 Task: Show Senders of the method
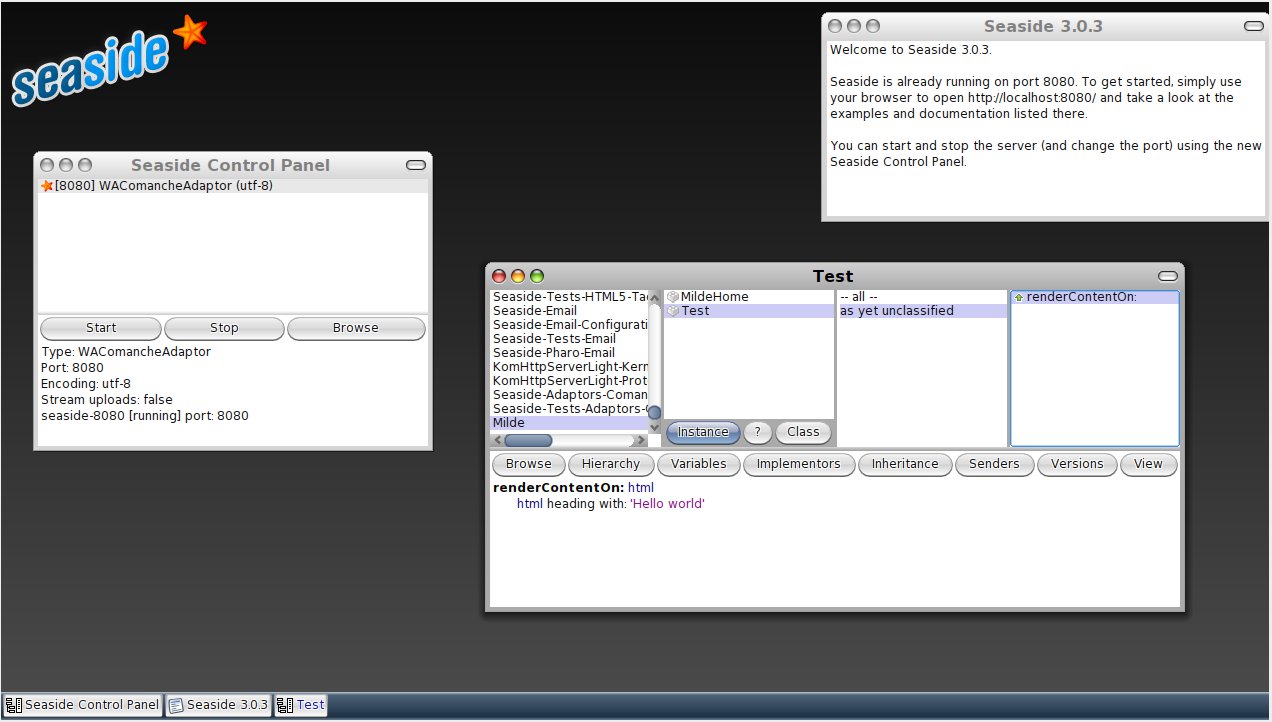pyautogui.click(x=994, y=464)
